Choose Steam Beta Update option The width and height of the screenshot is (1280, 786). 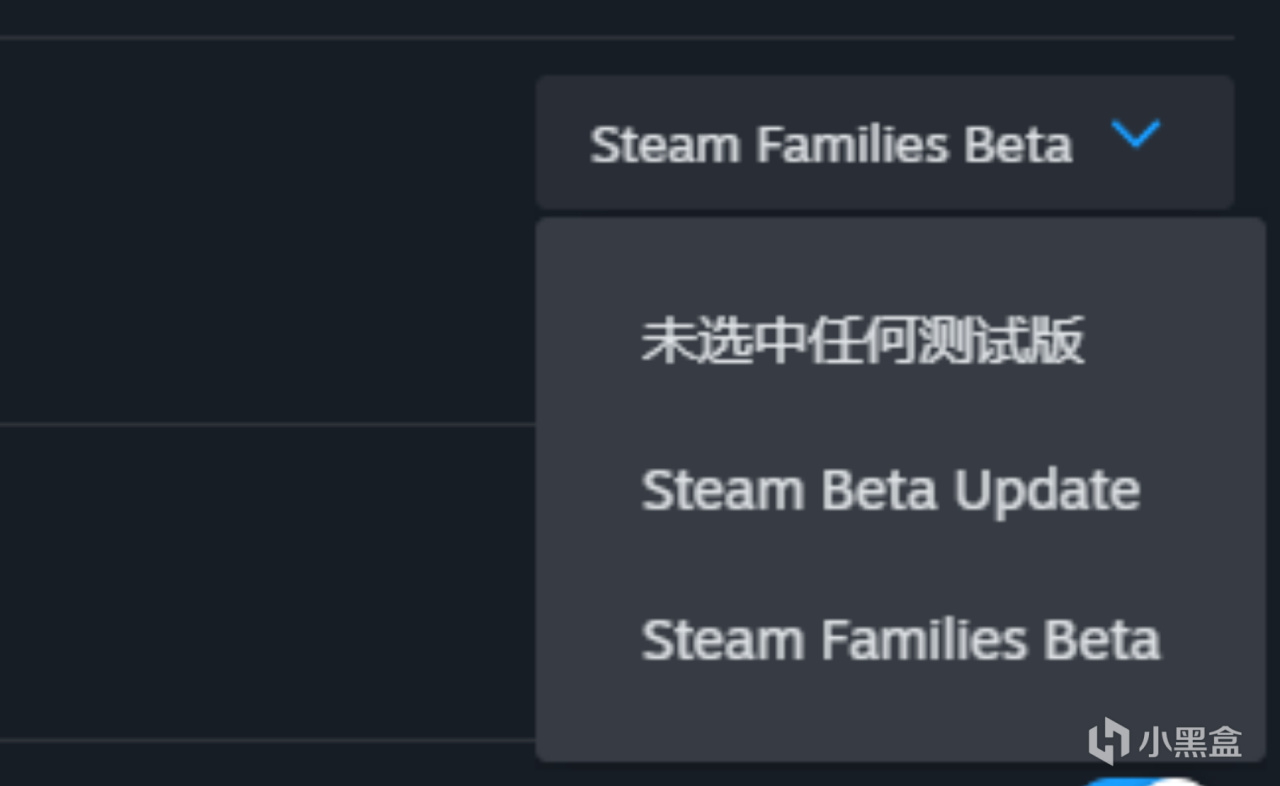point(890,491)
